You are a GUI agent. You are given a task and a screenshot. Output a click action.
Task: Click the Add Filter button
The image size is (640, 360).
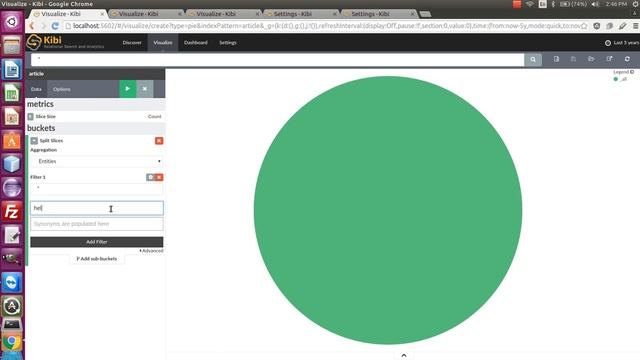(x=97, y=242)
